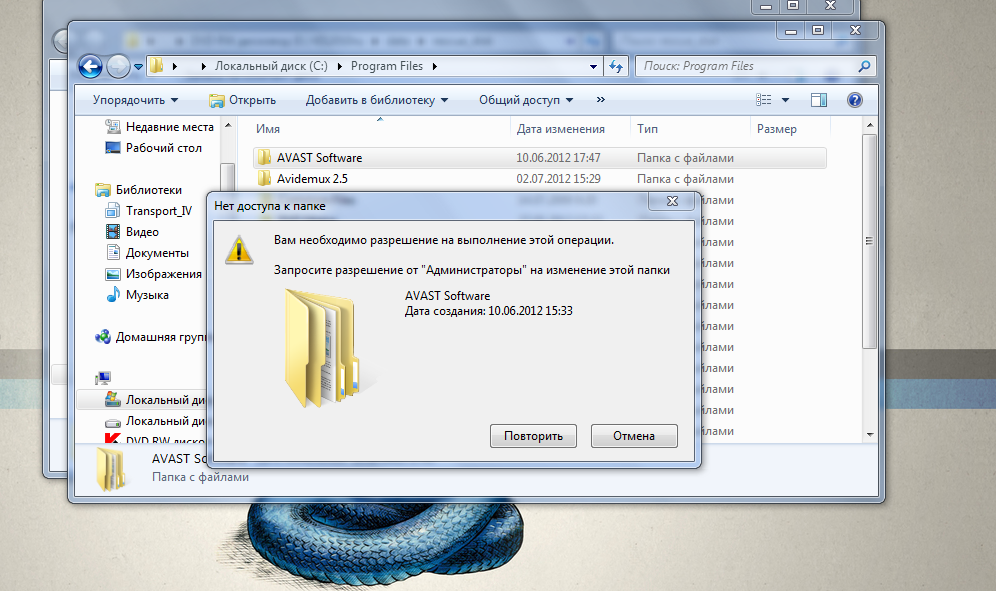This screenshot has width=996, height=591.
Task: Open Добавить в библиотеку menu
Action: tap(377, 100)
